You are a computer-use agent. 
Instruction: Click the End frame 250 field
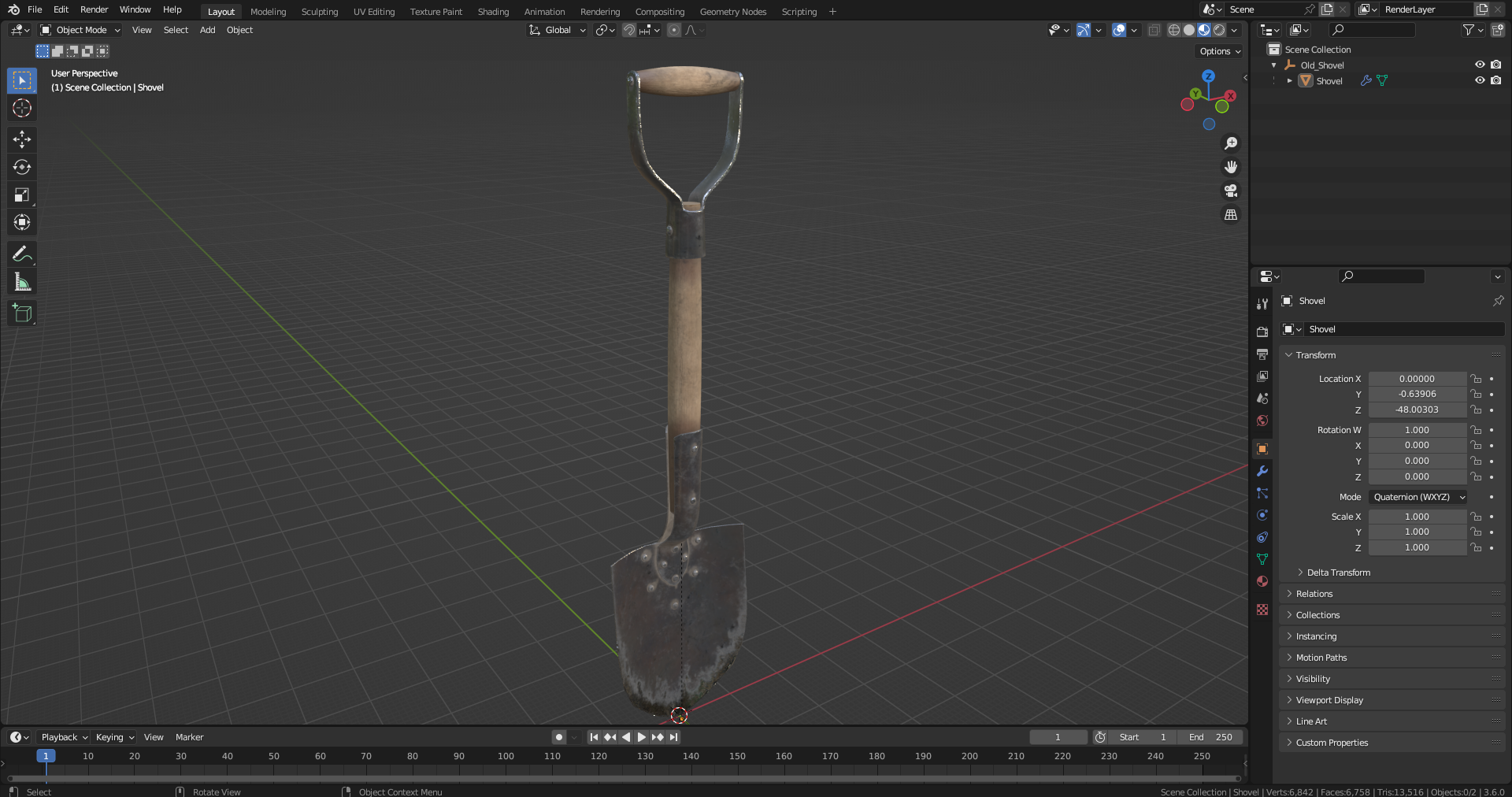[1211, 737]
